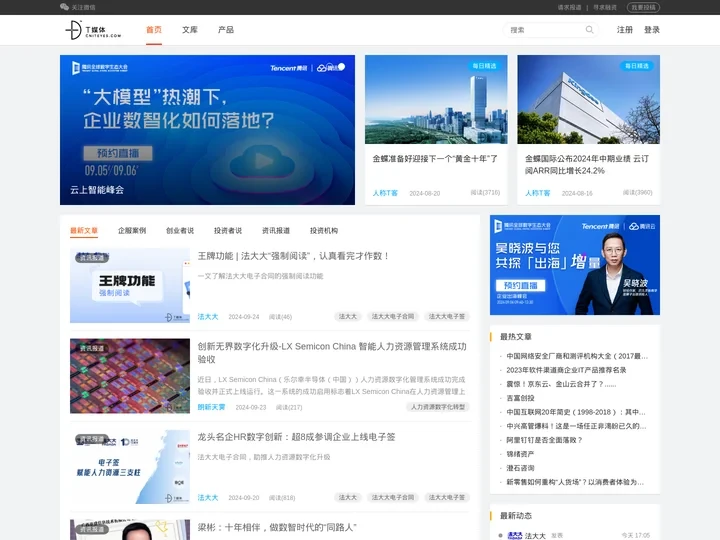Image resolution: width=720 pixels, height=540 pixels.
Task: Select the 资讯报道 tab
Action: (x=276, y=231)
